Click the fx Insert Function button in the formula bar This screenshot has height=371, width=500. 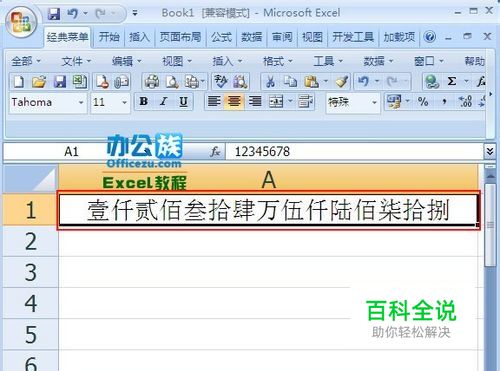tap(215, 152)
